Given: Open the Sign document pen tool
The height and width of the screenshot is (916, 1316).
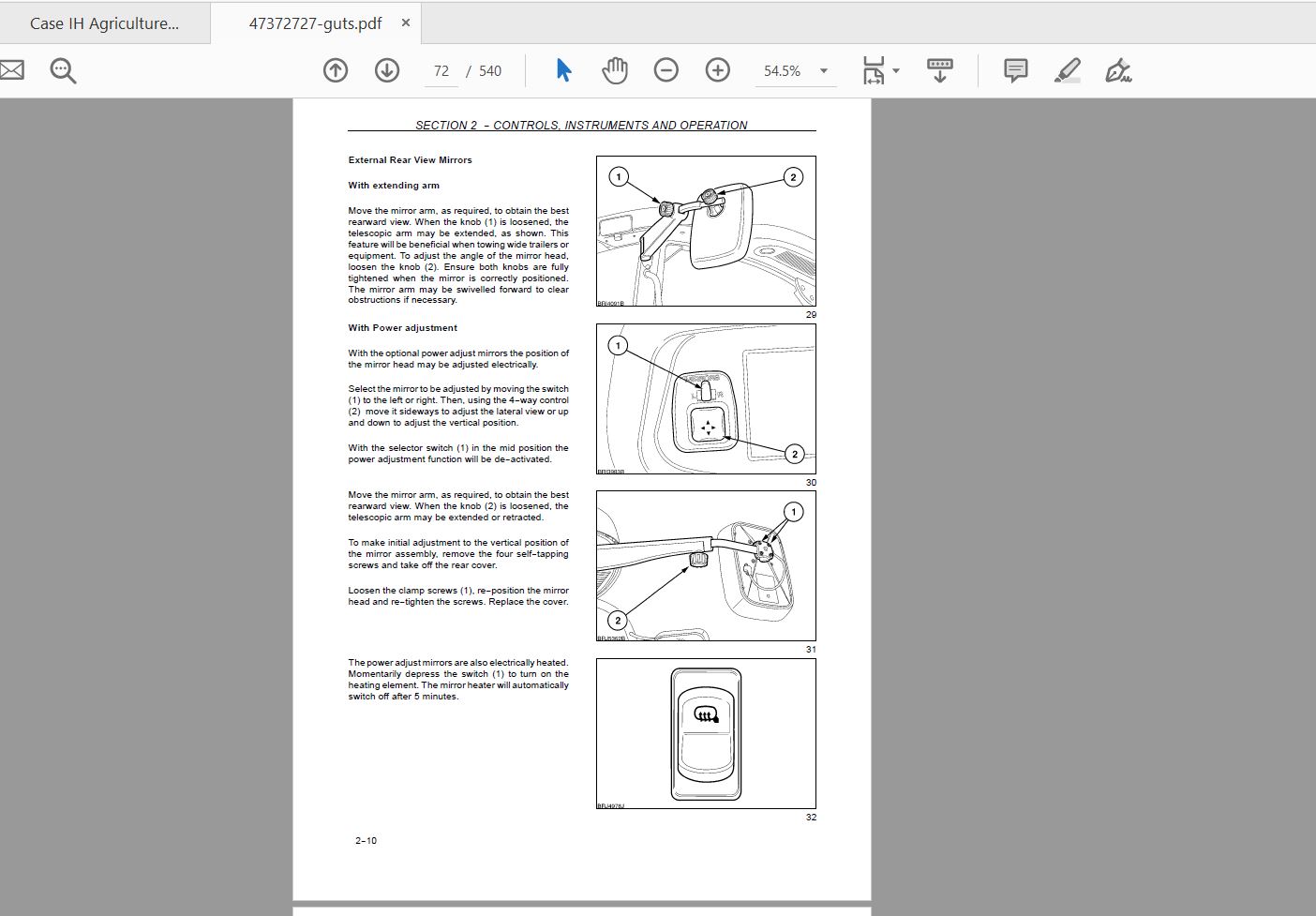Looking at the screenshot, I should tap(1118, 70).
